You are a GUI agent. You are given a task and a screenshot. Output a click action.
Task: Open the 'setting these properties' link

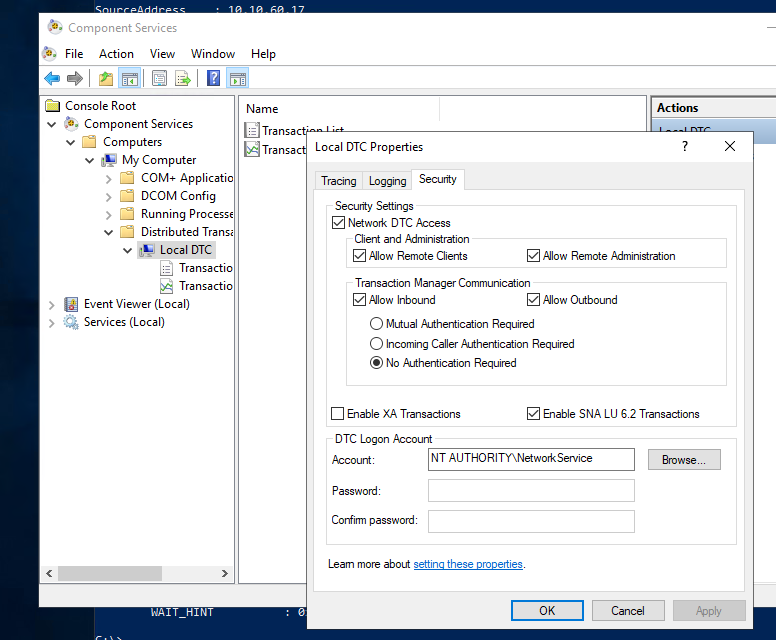pyautogui.click(x=468, y=564)
